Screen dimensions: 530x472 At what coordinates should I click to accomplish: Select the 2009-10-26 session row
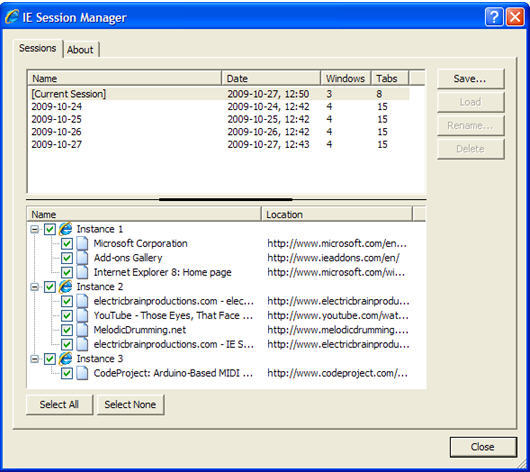[219, 132]
